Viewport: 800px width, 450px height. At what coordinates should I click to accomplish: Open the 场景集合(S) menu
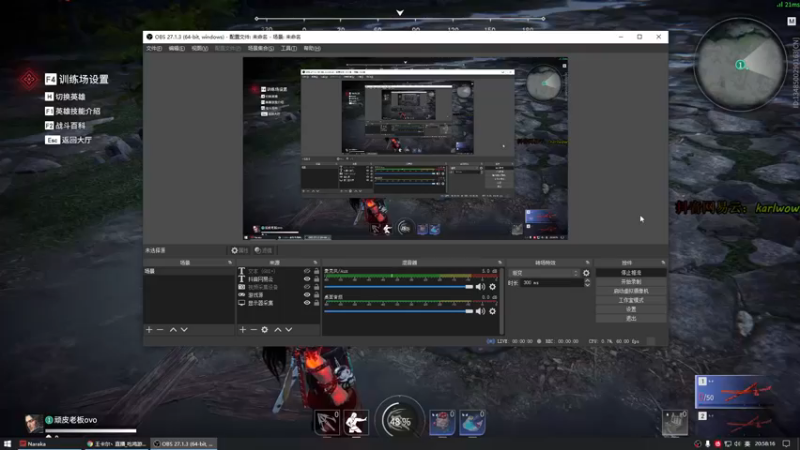(x=261, y=48)
